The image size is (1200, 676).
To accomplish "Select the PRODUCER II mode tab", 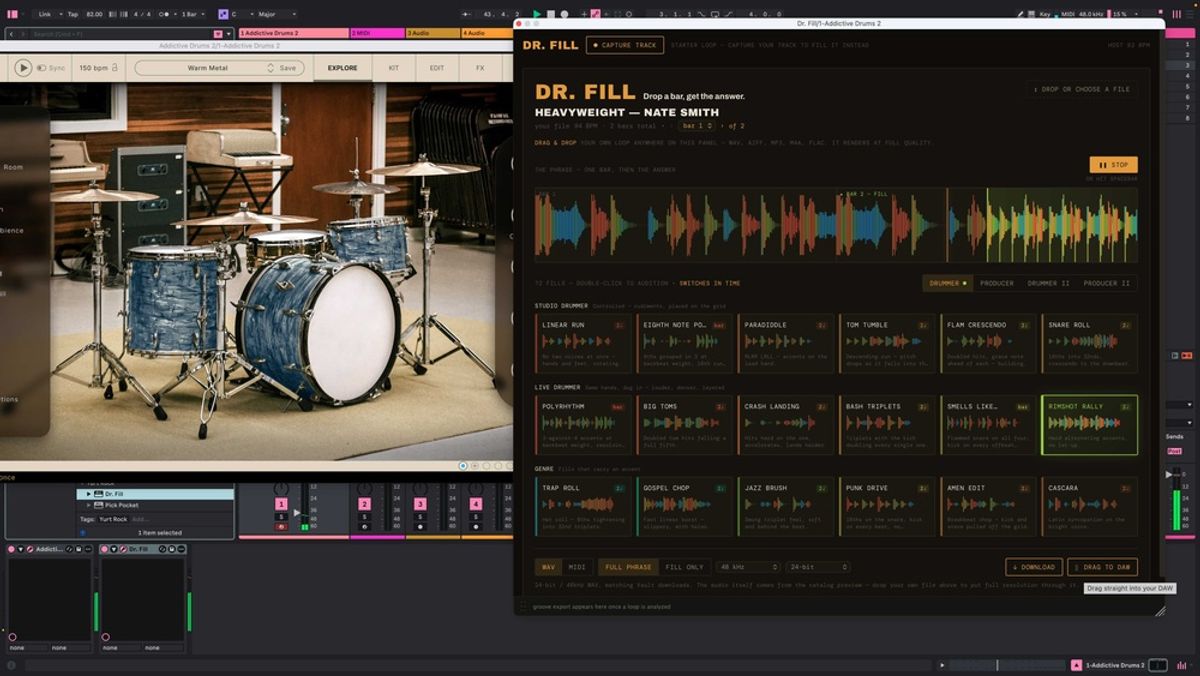I will coord(1107,283).
